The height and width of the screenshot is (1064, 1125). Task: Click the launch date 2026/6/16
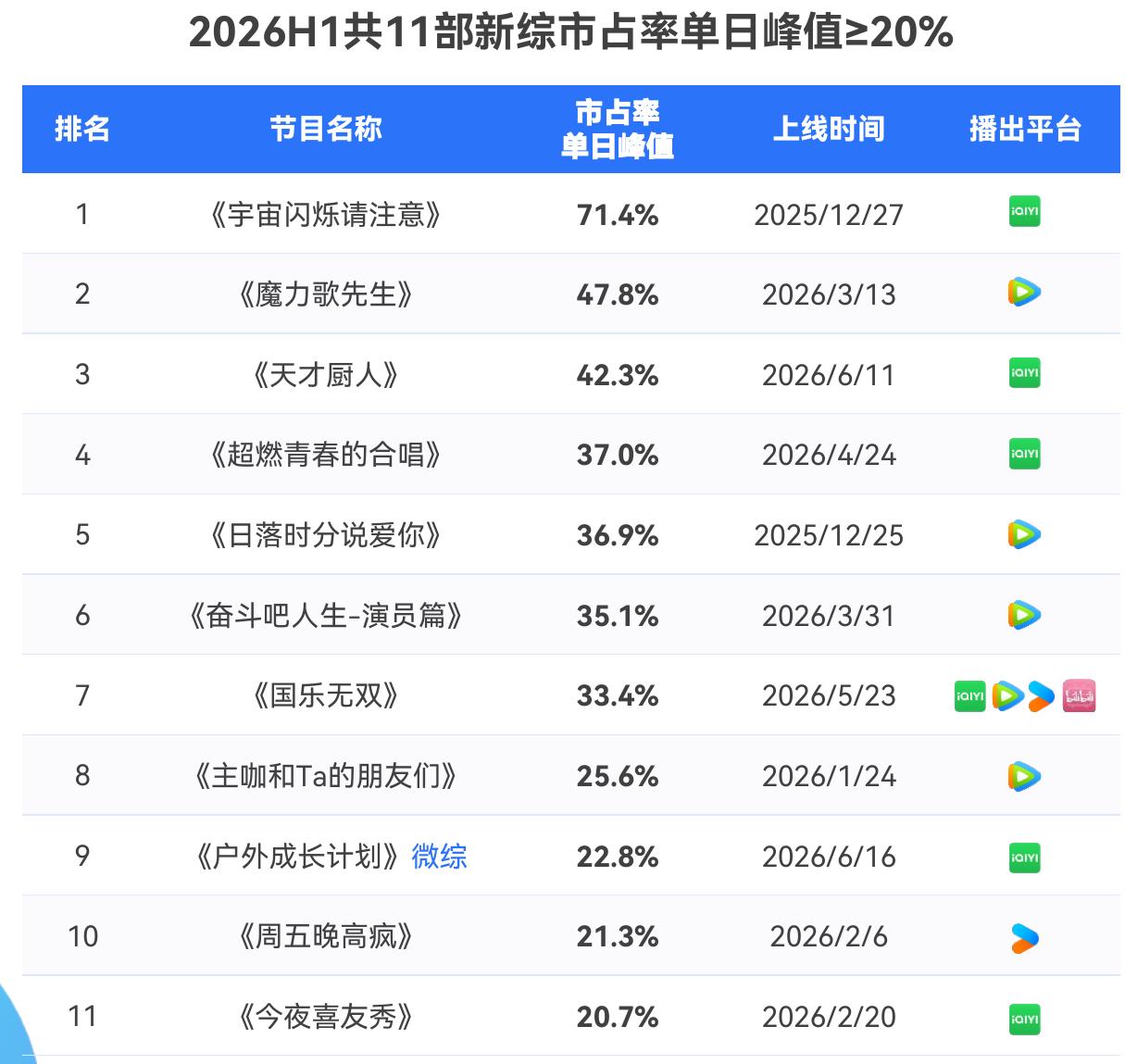[x=829, y=857]
